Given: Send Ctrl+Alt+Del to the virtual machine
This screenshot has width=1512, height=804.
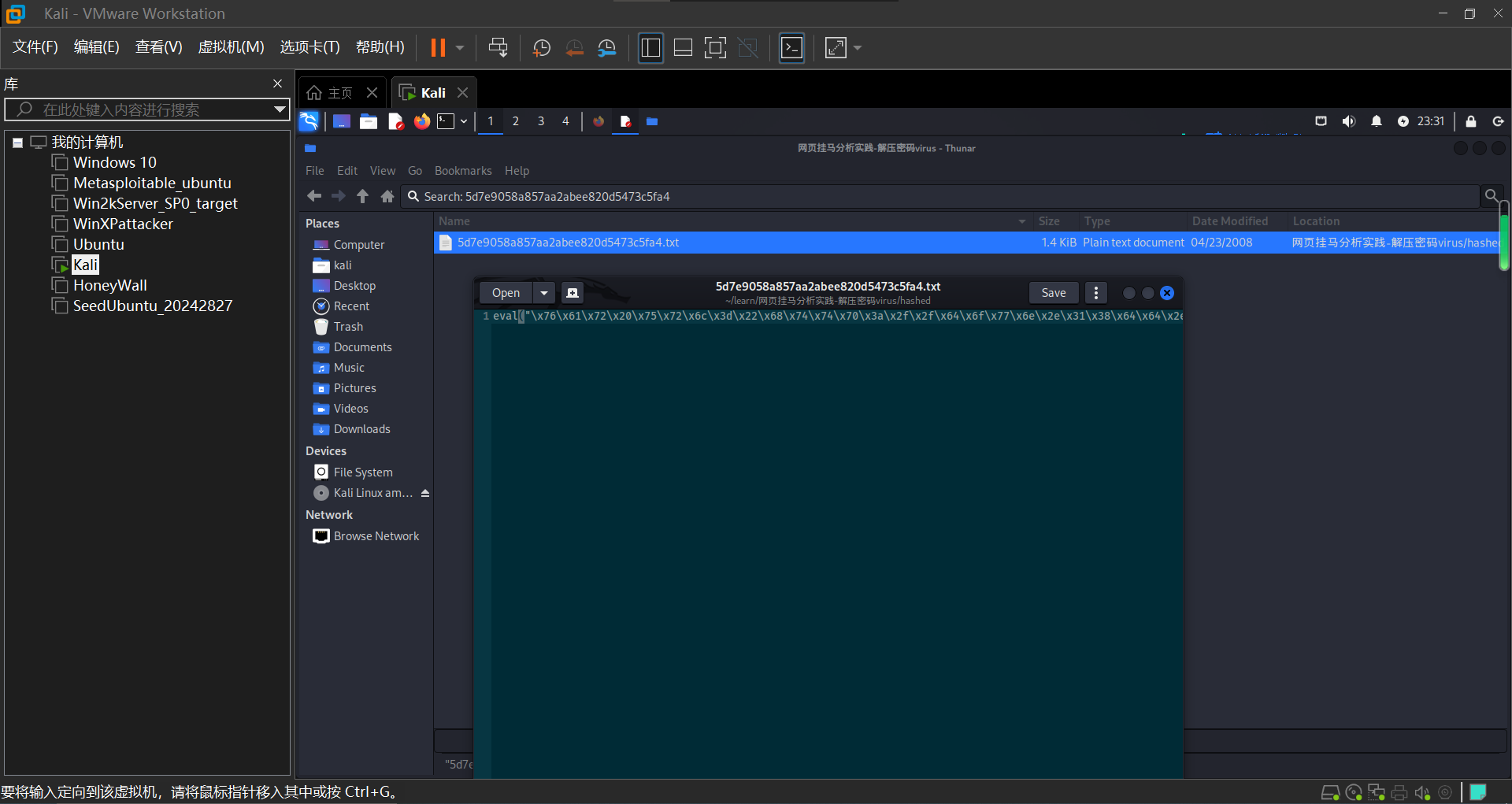Looking at the screenshot, I should [498, 48].
